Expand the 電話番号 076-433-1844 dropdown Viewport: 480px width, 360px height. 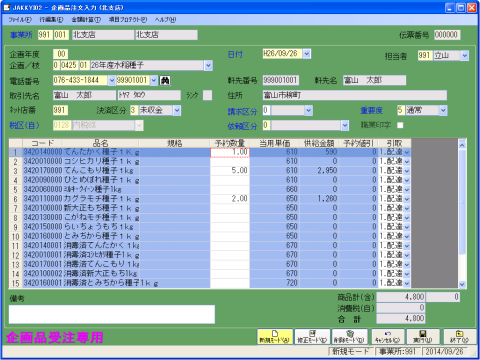tap(112, 80)
